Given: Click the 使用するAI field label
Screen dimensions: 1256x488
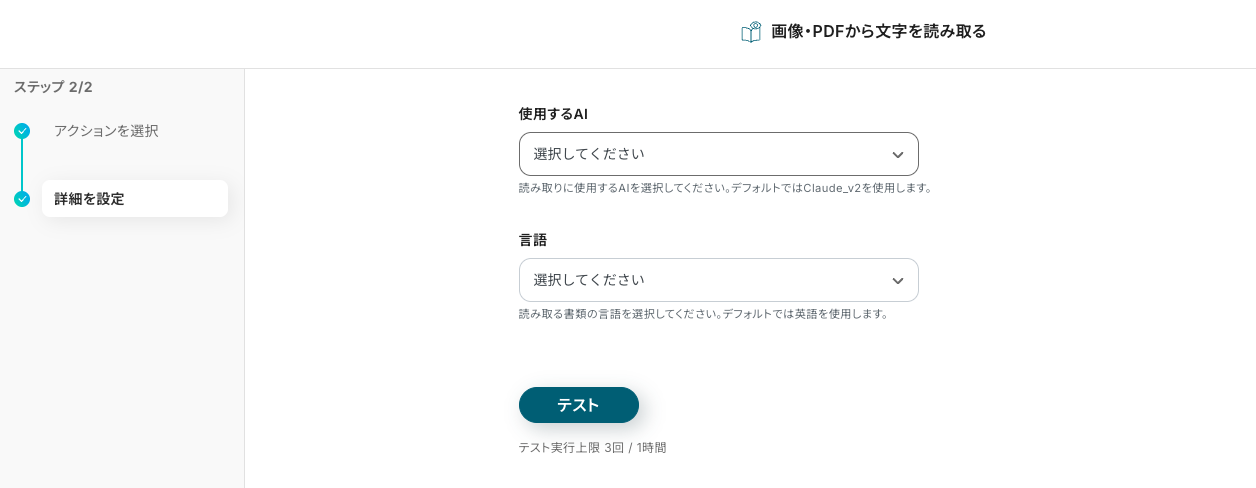Looking at the screenshot, I should click(553, 114).
